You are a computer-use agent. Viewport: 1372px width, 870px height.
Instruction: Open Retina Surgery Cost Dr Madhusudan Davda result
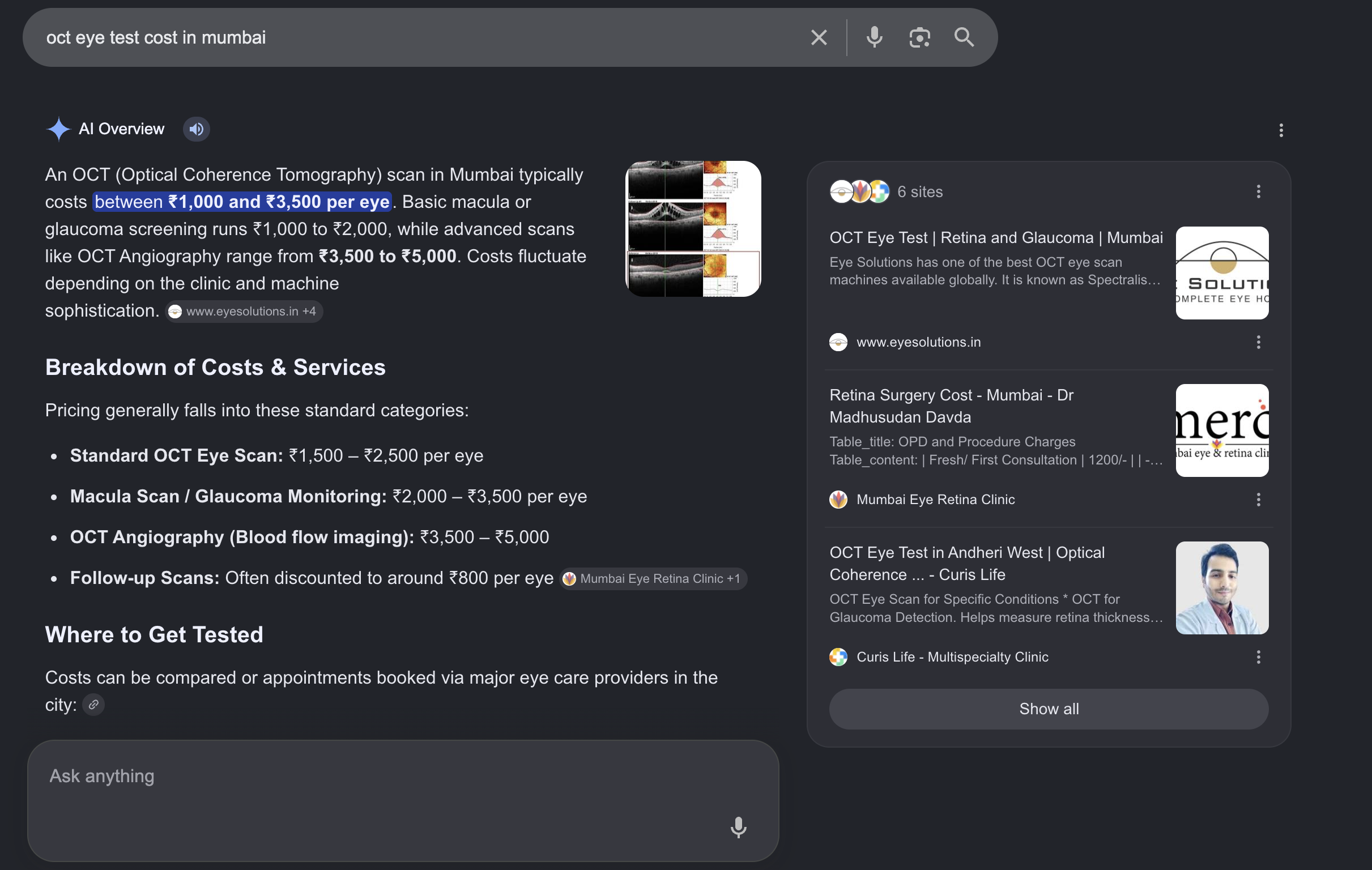(x=952, y=406)
